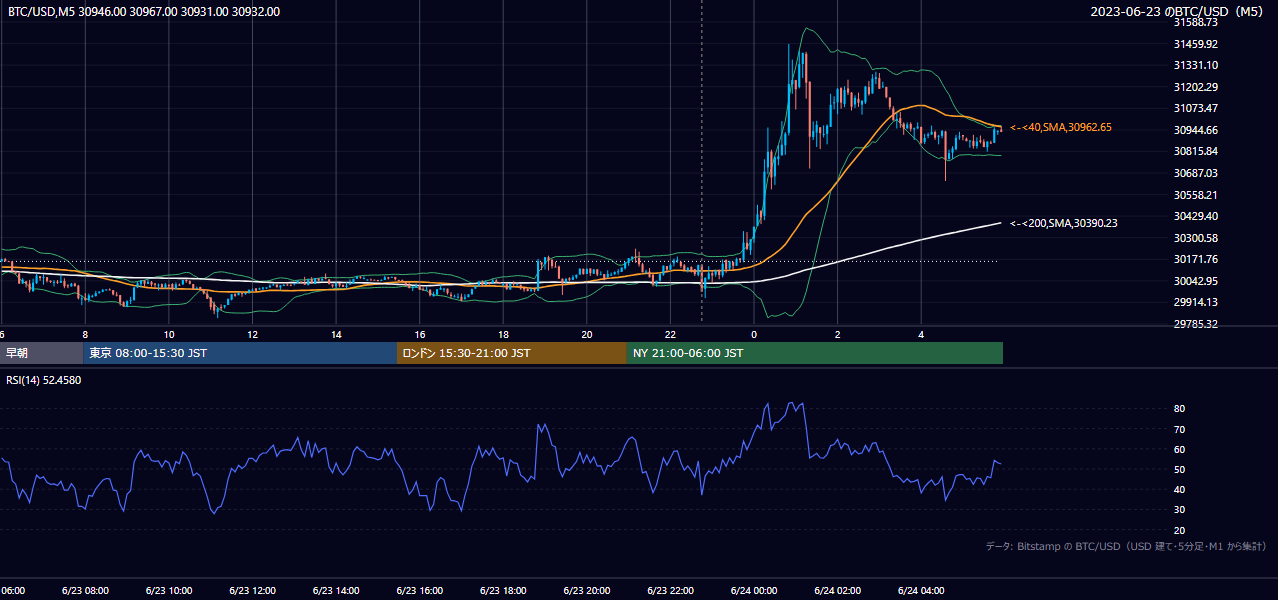The image size is (1278, 600).
Task: Click hour tick 10 under the price chart
Action: 169,334
